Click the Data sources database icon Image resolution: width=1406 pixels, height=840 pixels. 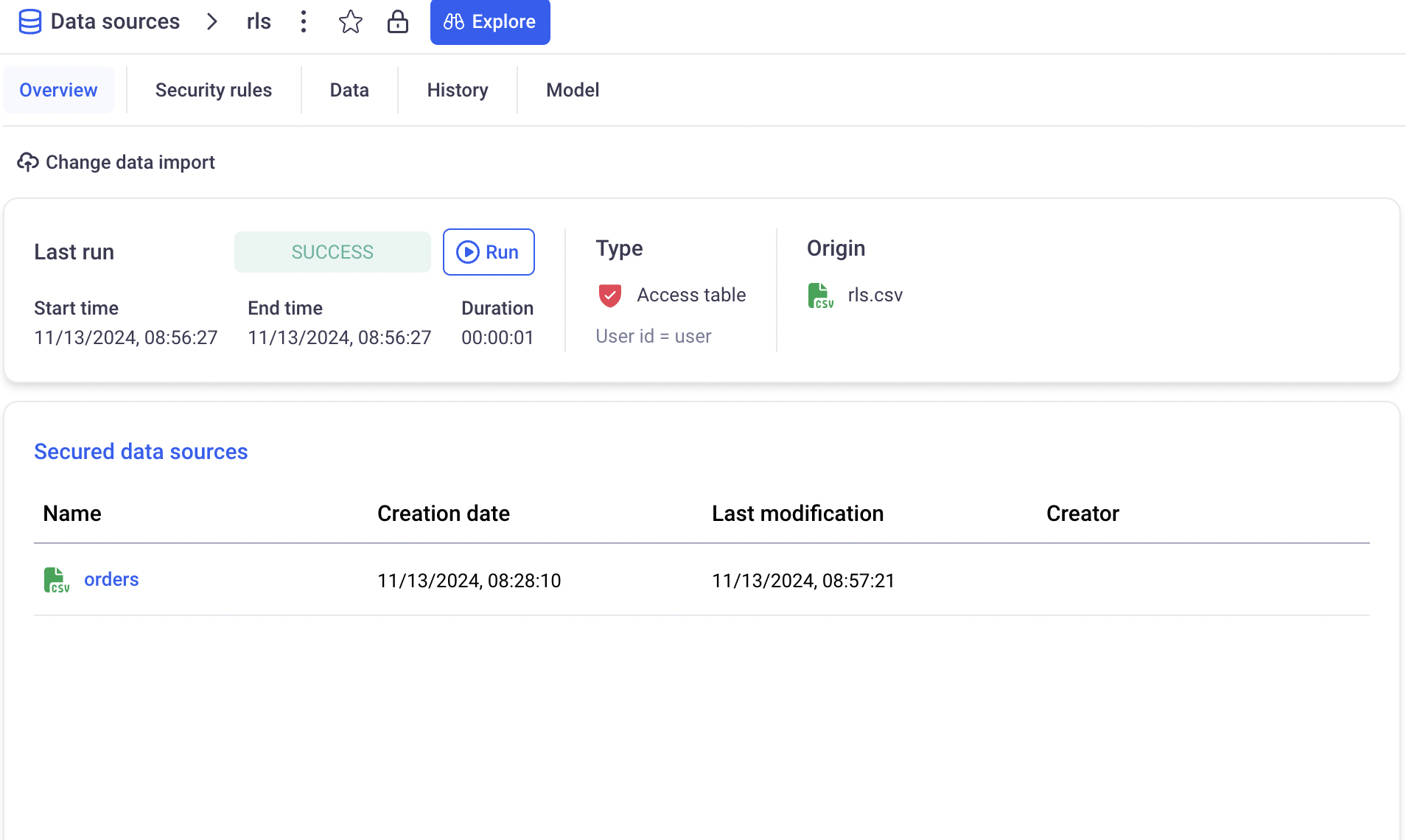coord(29,22)
